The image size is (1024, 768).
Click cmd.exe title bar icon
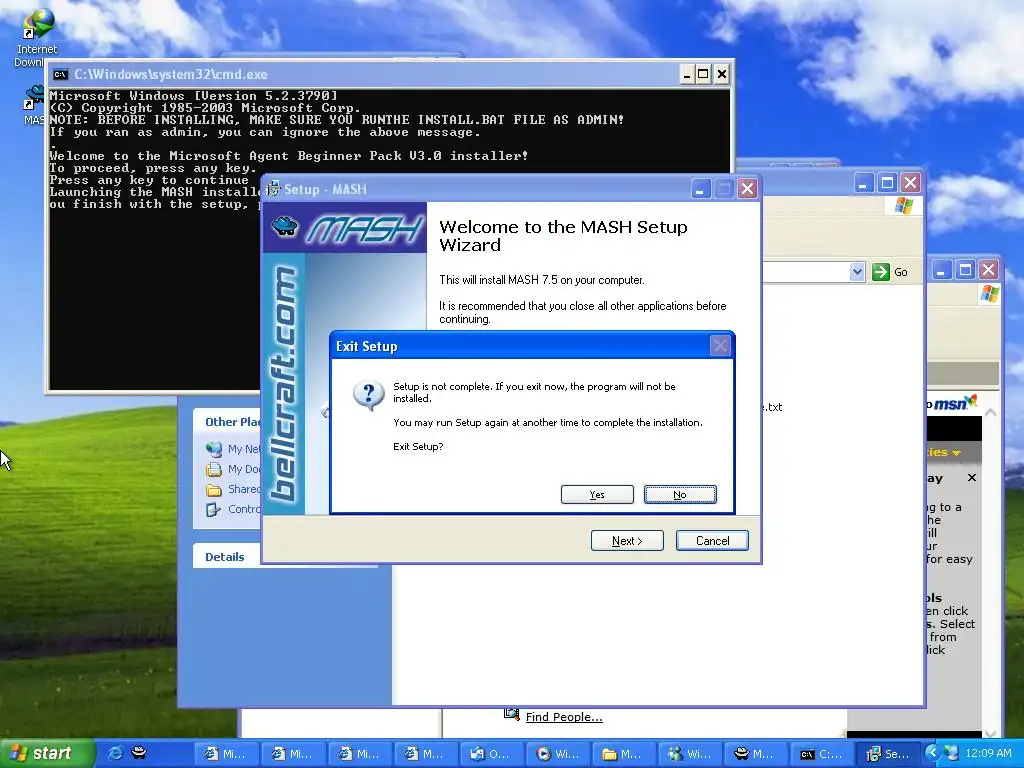[60, 74]
